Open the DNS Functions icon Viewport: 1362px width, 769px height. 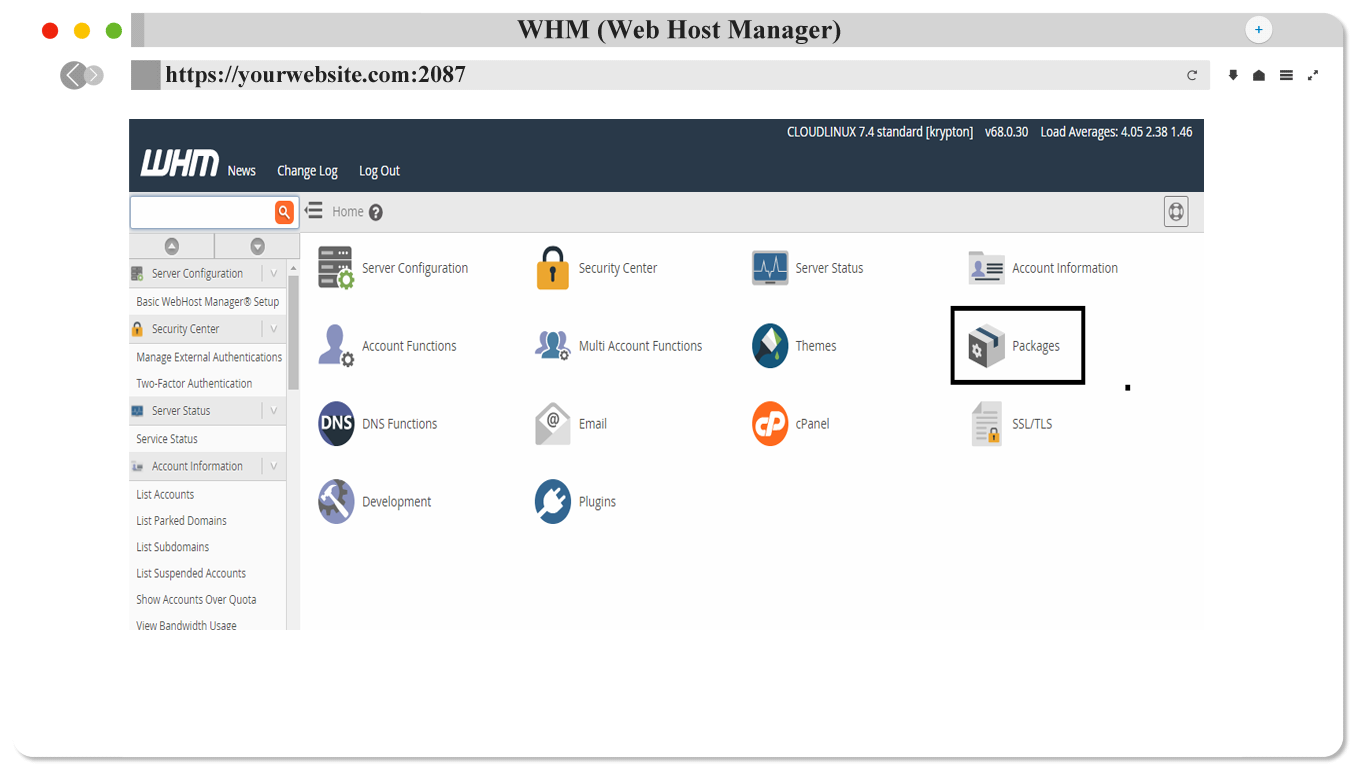[336, 424]
